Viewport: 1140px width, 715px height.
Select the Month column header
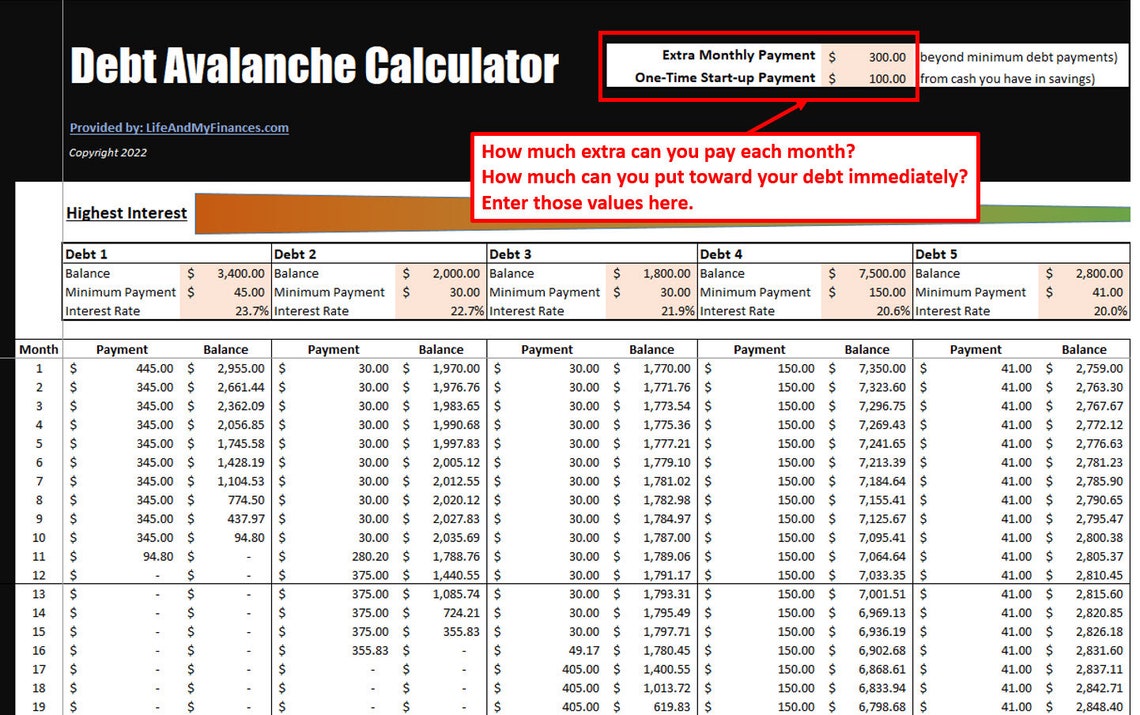point(38,349)
